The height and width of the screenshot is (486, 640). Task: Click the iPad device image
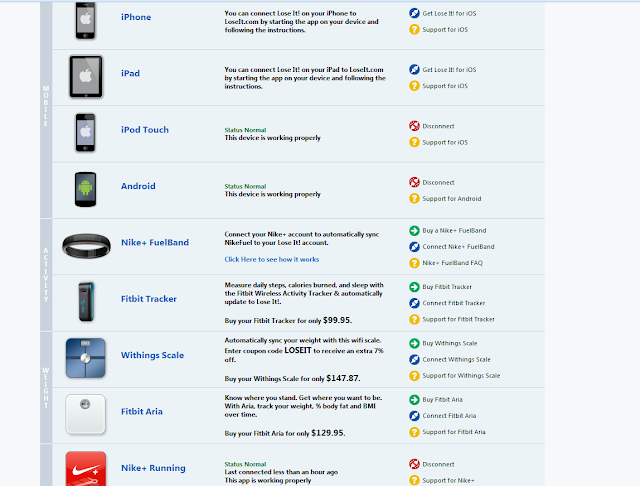click(86, 77)
